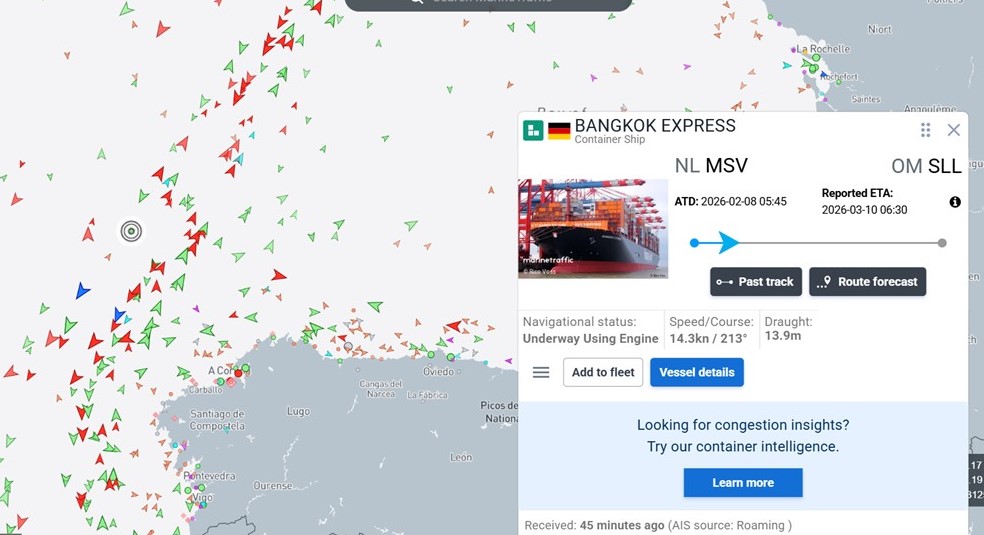Open the BANGKOK EXPRESS ship photo
Screen dimensions: 984x535
click(593, 228)
